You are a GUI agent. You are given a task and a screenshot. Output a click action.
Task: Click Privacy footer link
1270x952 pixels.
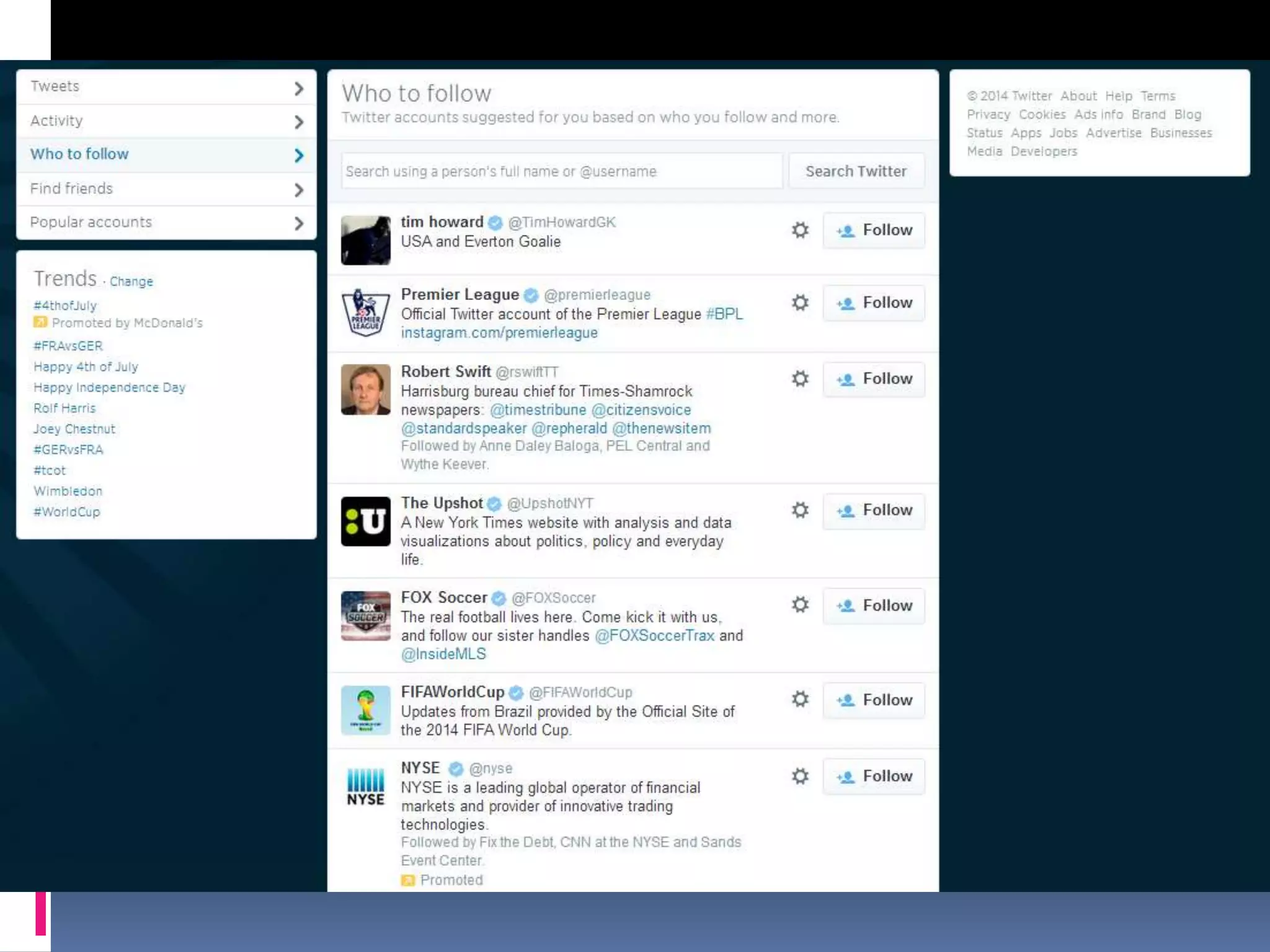(x=988, y=115)
